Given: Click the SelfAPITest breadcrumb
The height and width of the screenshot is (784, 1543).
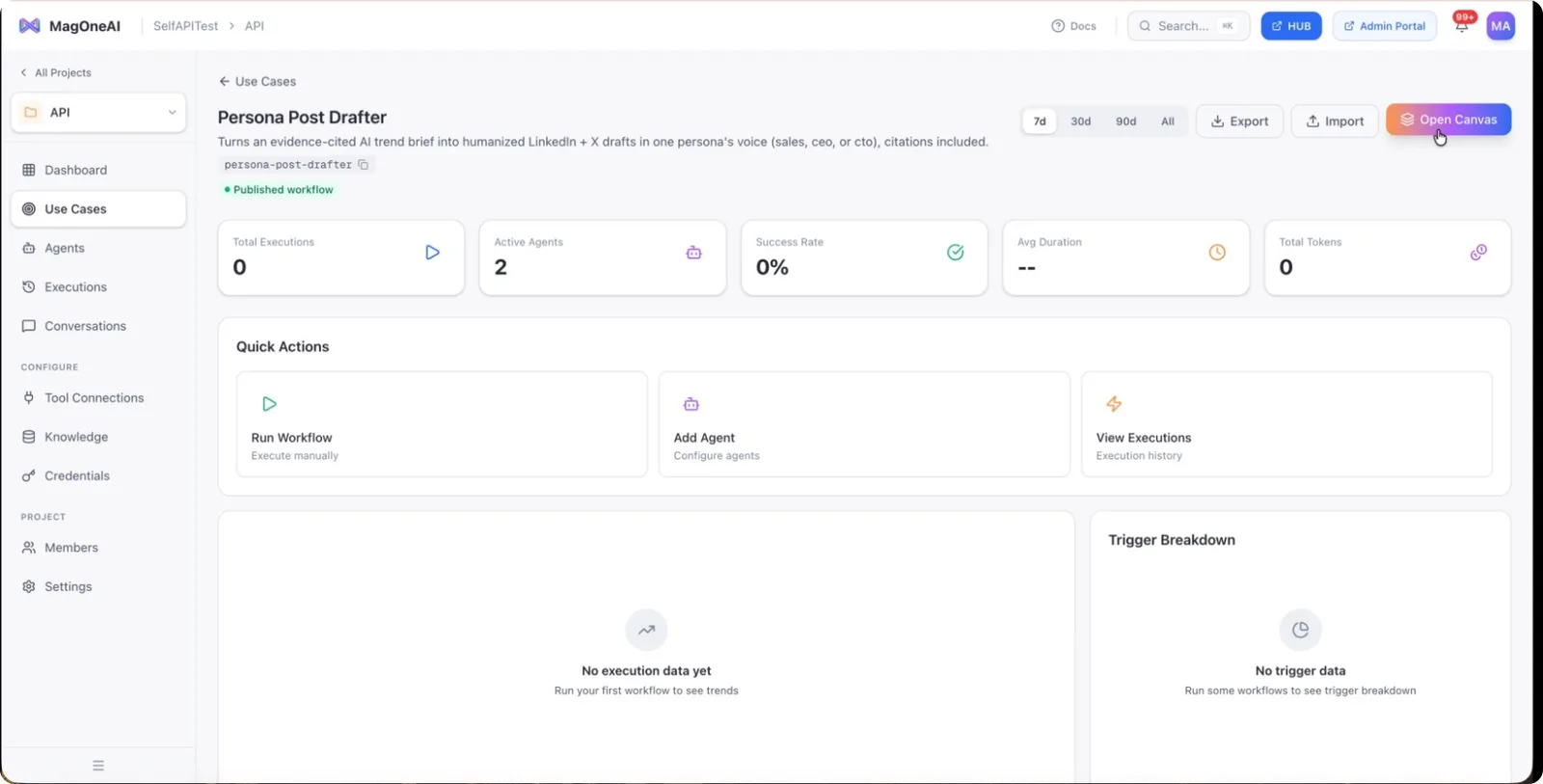Looking at the screenshot, I should [186, 26].
